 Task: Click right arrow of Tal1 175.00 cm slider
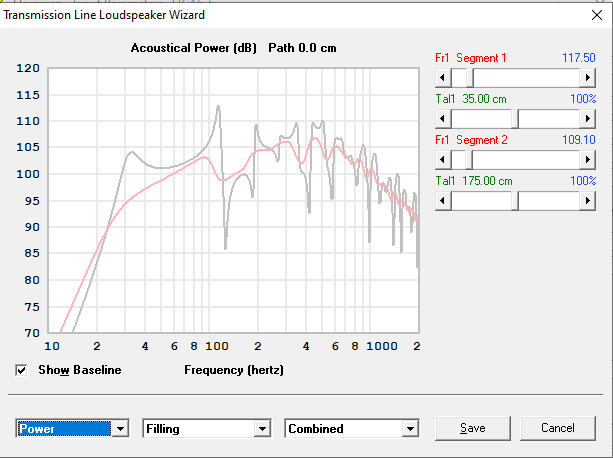coord(588,201)
